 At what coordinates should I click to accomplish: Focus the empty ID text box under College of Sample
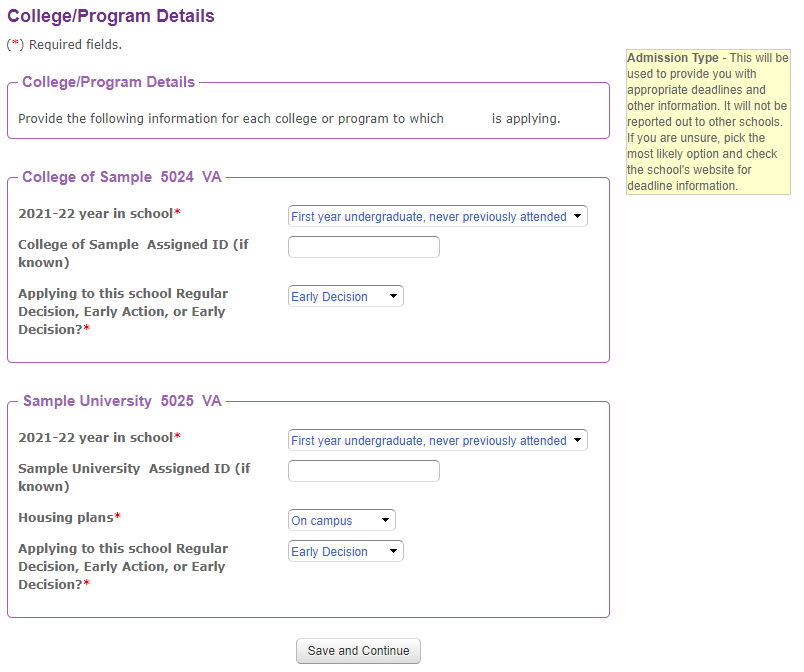point(363,246)
